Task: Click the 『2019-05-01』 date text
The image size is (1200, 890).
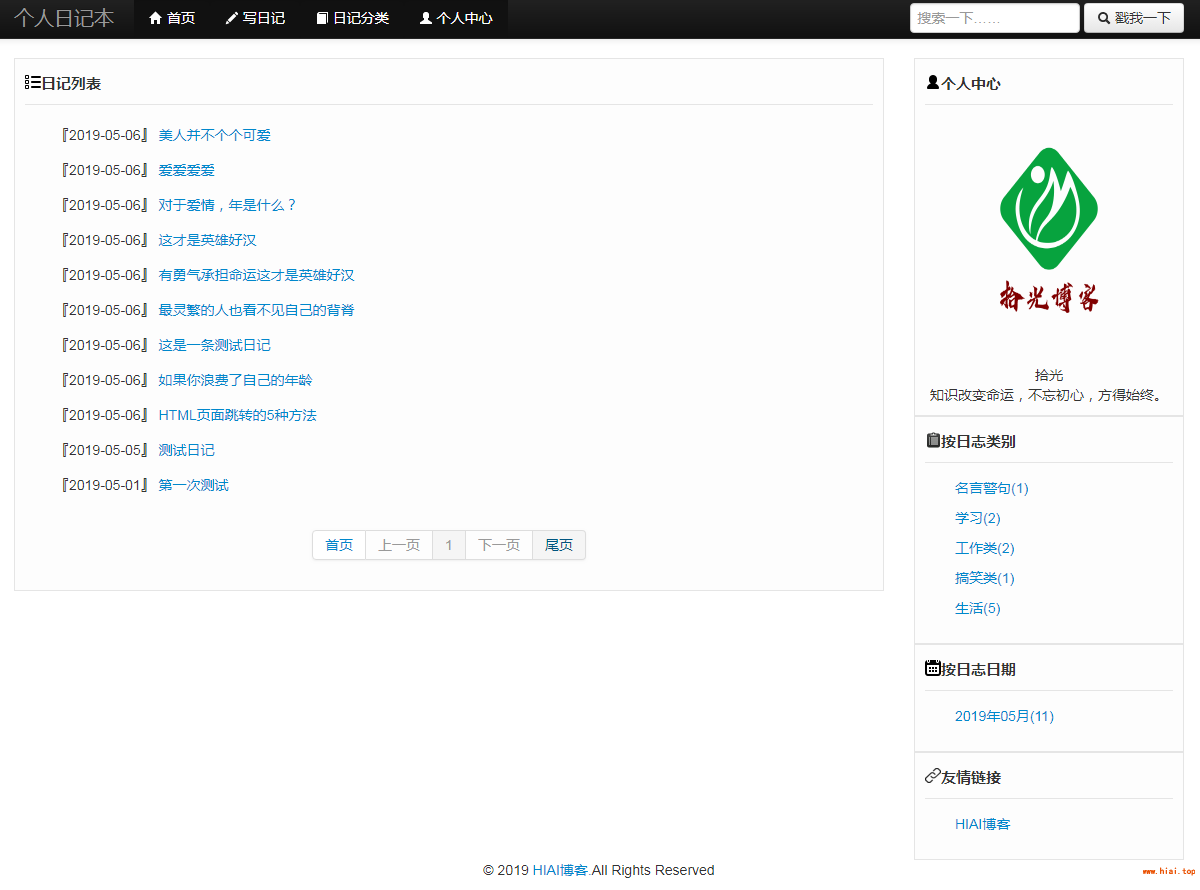Action: (x=105, y=485)
